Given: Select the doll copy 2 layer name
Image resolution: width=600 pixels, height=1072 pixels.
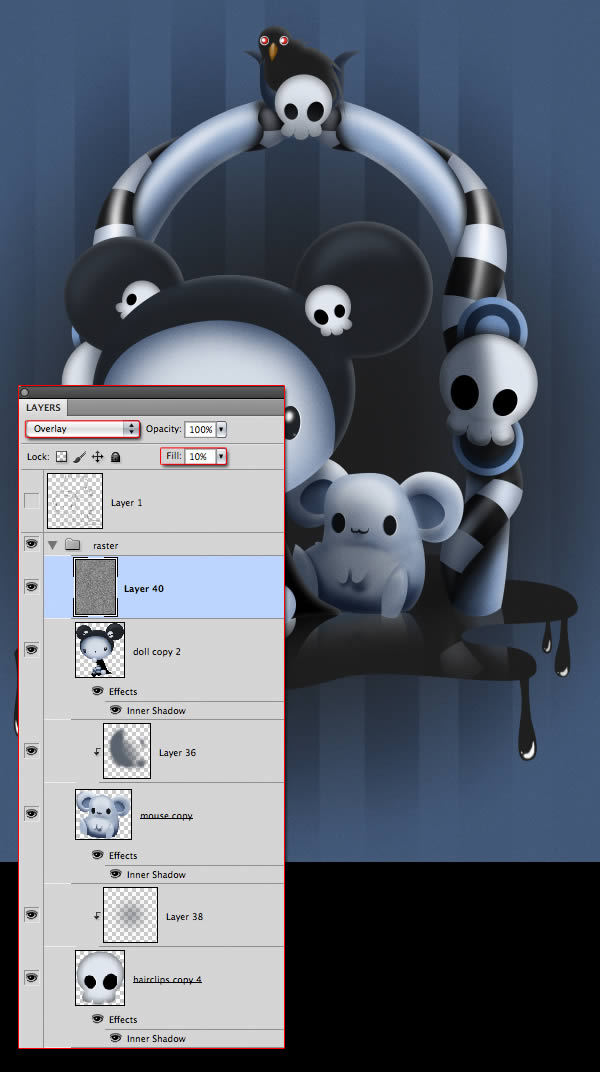Looking at the screenshot, I should tap(156, 652).
